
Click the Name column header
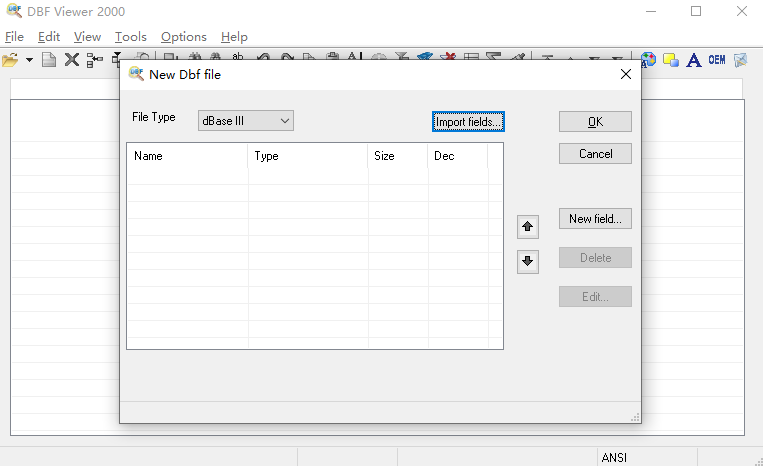click(187, 156)
